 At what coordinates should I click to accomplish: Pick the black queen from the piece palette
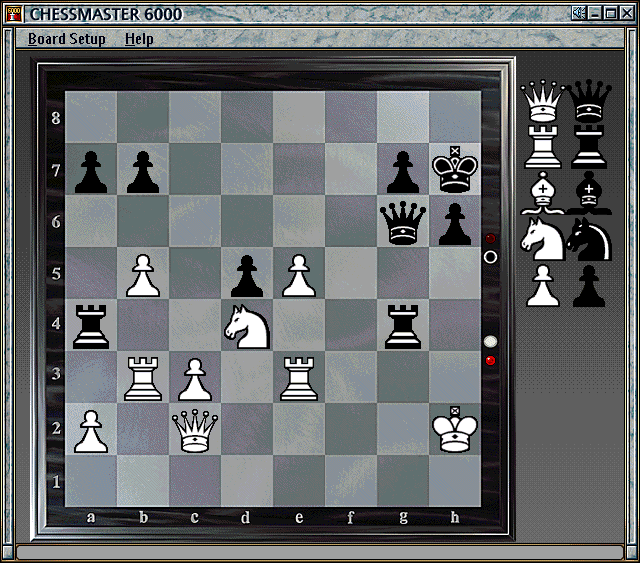tap(589, 101)
